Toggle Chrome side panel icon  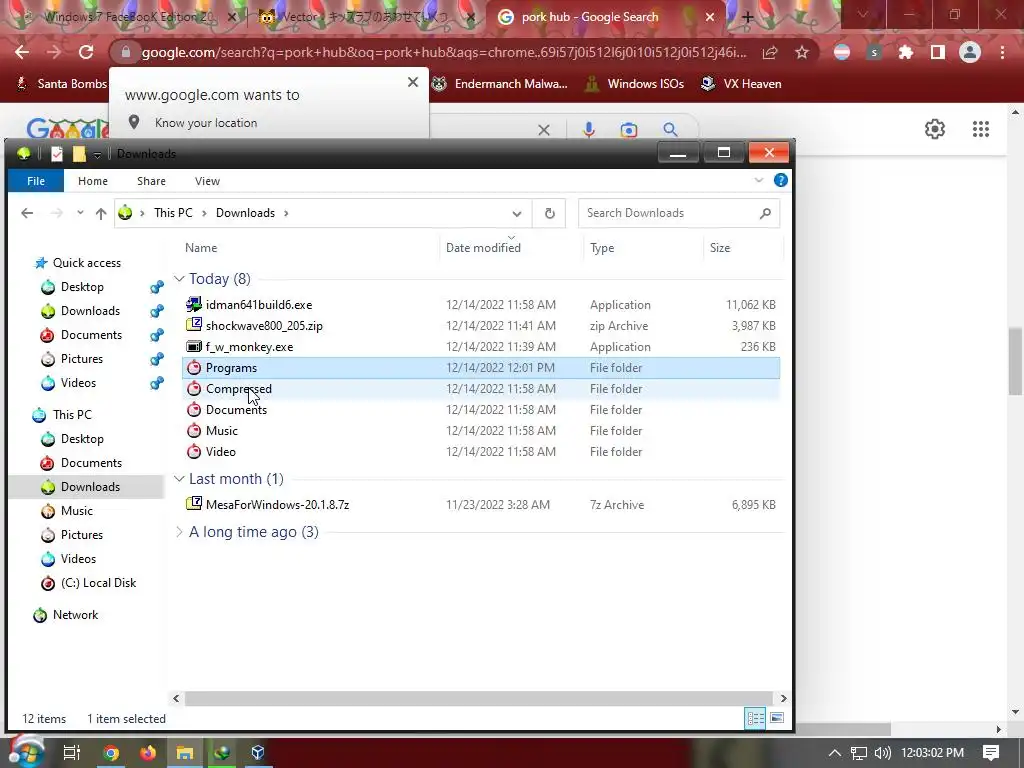938,52
